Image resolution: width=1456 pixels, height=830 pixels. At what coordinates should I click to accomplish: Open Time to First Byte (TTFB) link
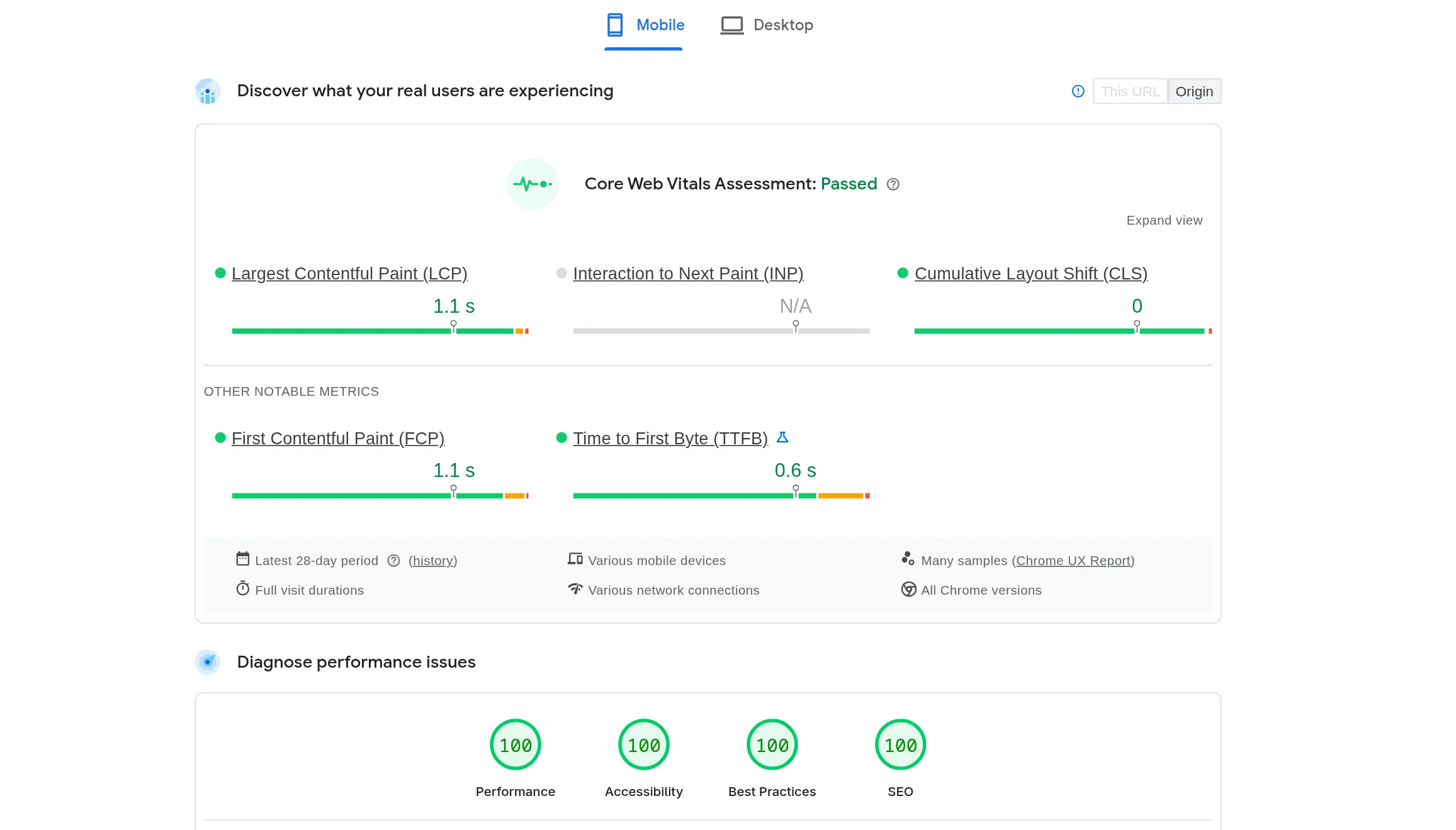pos(670,439)
